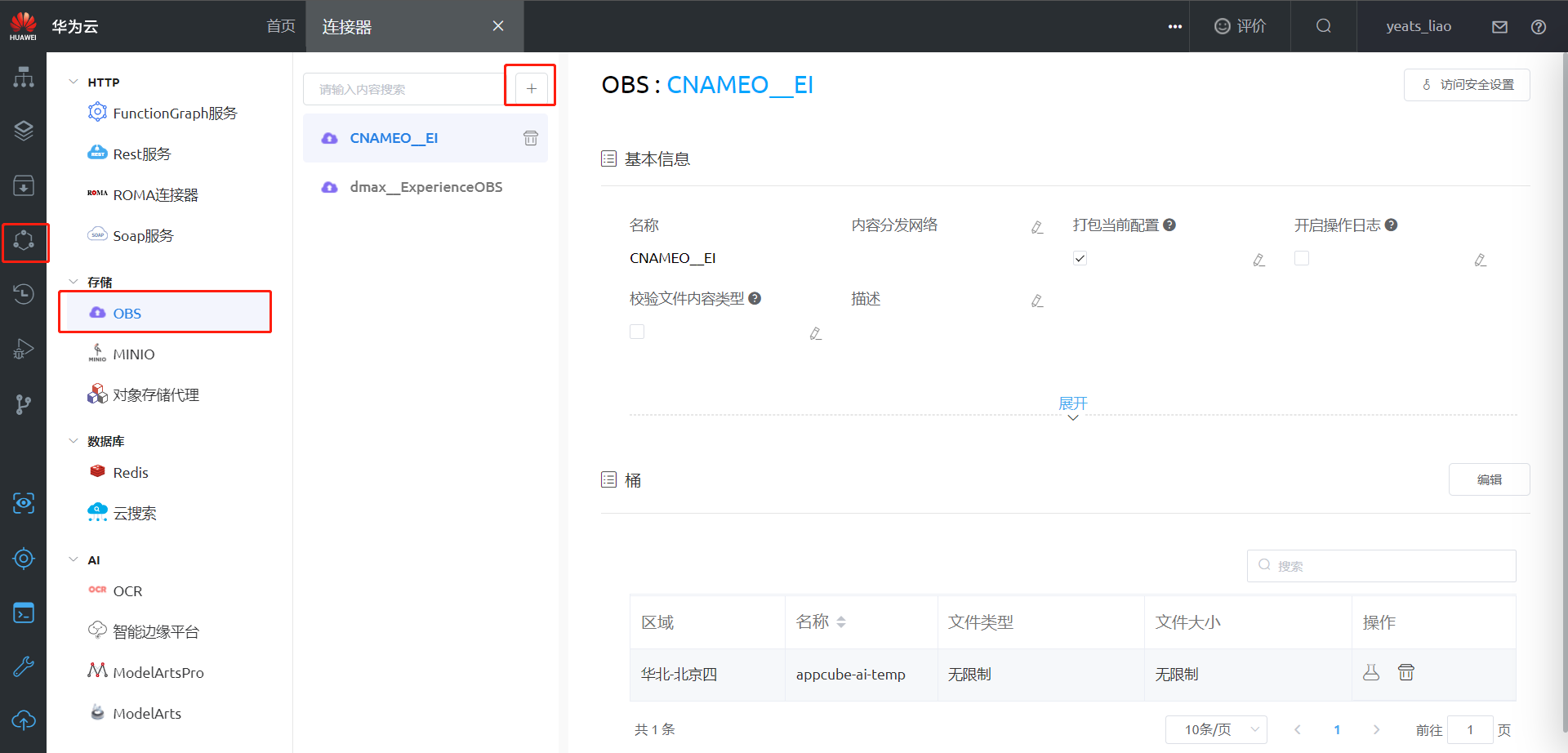Open the target crosshair sidebar icon

point(24,559)
